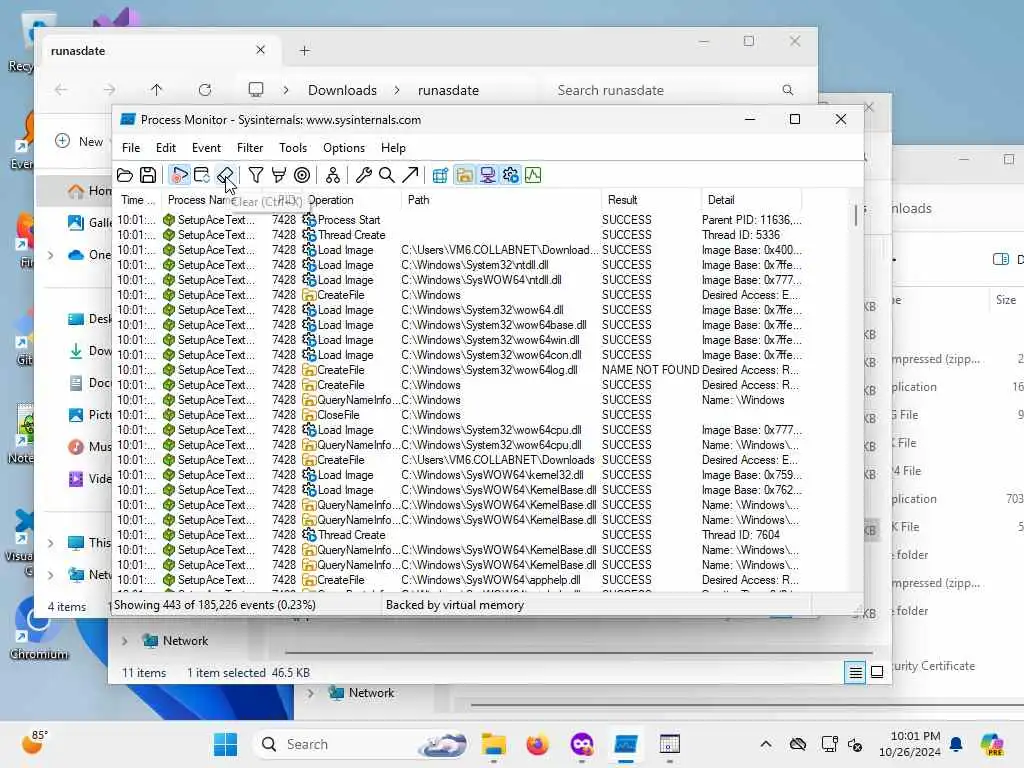Open Firefox from the taskbar

[x=537, y=744]
